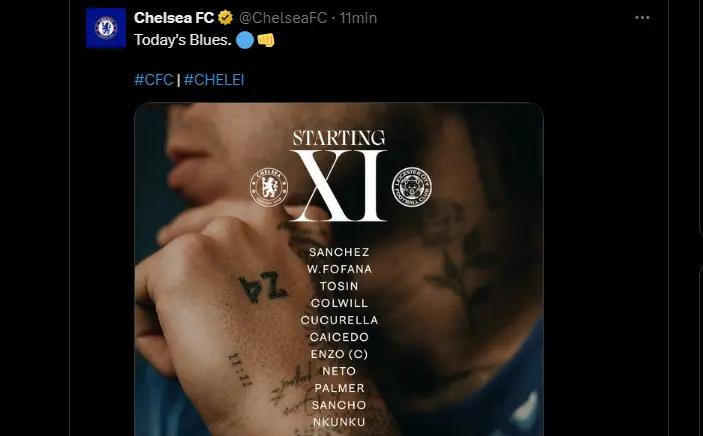
Task: Click the blue circle emoji
Action: 244,39
